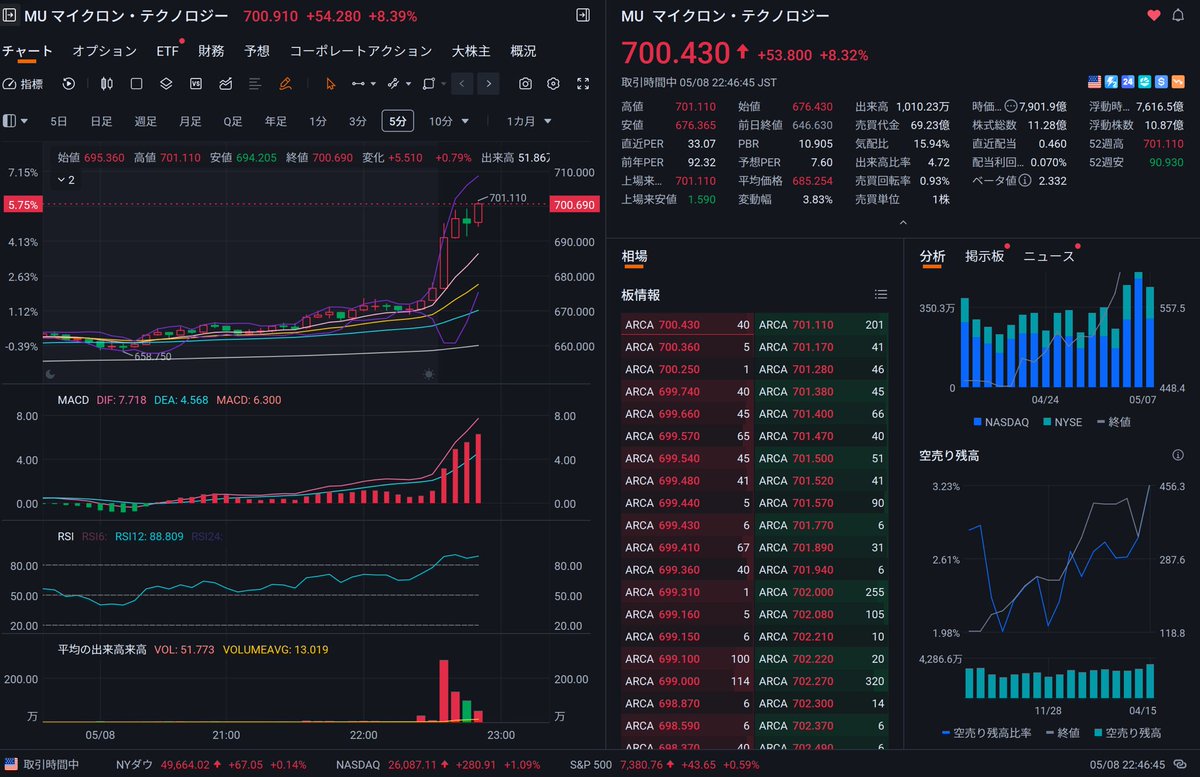This screenshot has height=777, width=1200.
Task: Click the VS compare icon
Action: click(196, 84)
